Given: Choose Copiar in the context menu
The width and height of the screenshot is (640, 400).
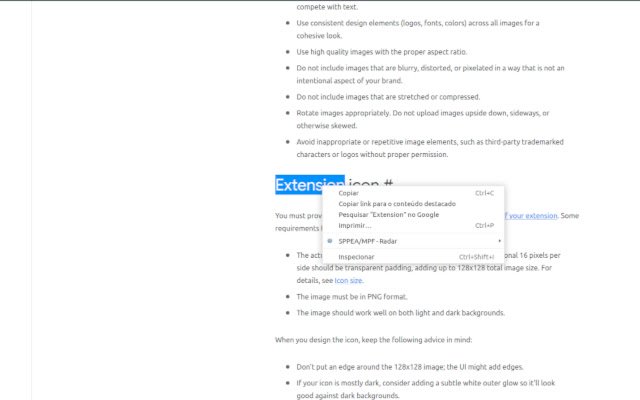Looking at the screenshot, I should 413,193.
